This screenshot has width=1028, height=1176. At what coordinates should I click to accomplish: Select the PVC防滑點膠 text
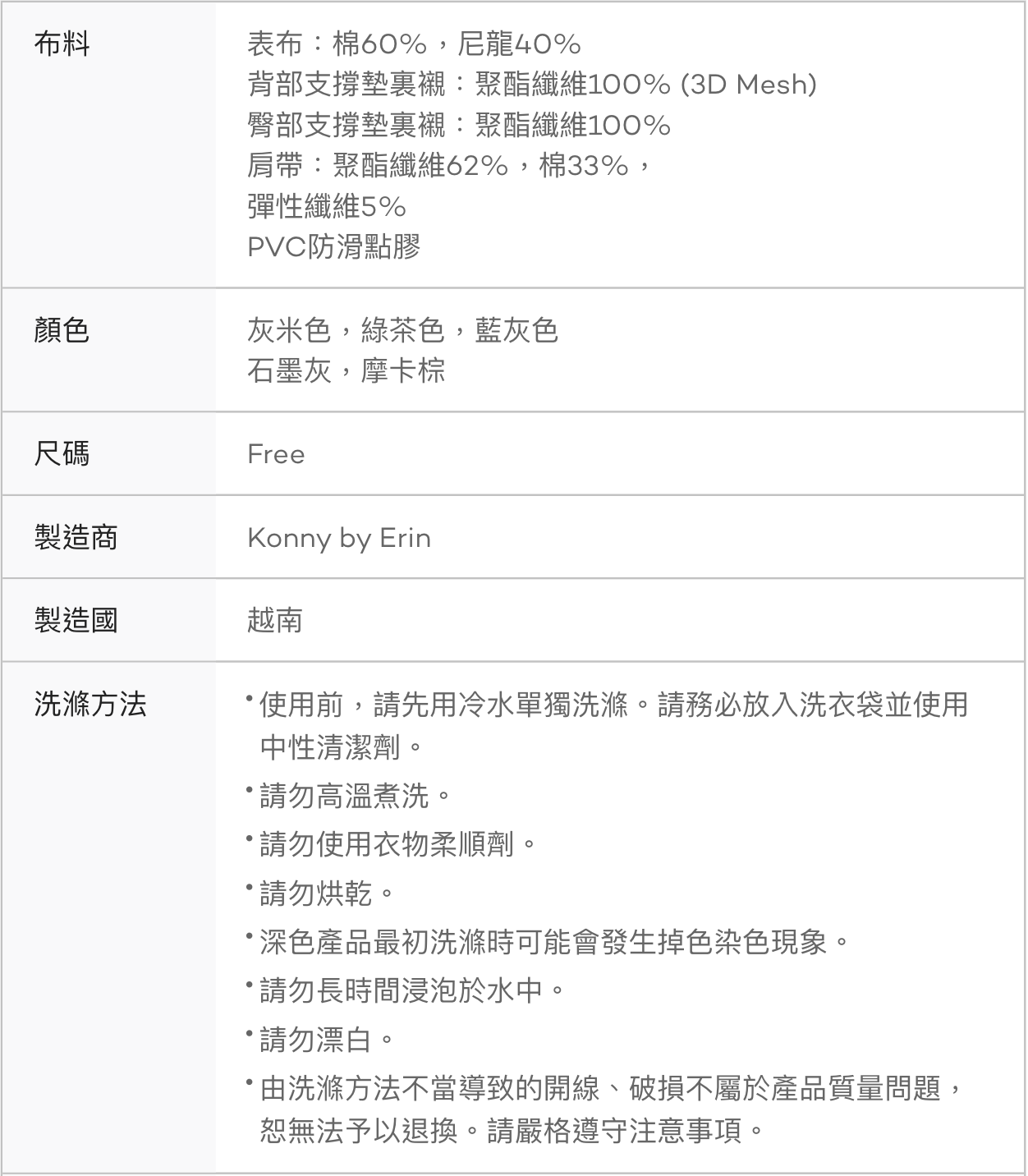[333, 246]
